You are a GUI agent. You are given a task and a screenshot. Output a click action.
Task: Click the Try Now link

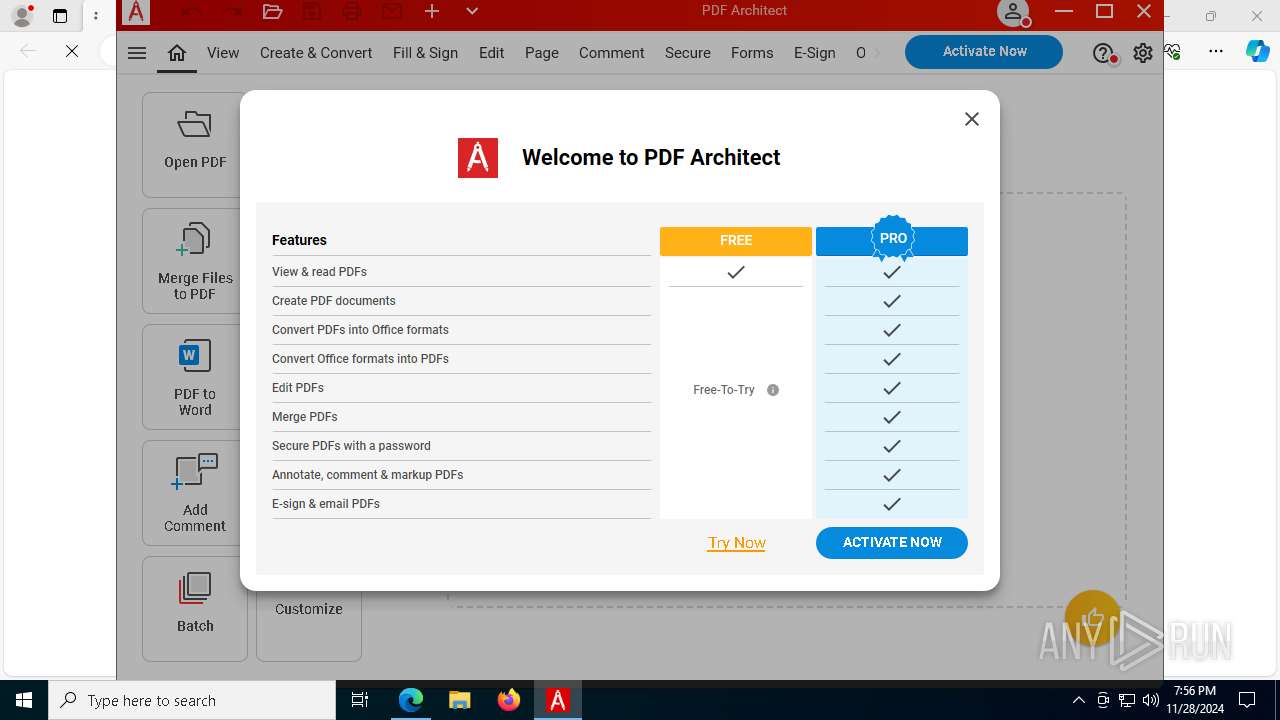(x=737, y=542)
